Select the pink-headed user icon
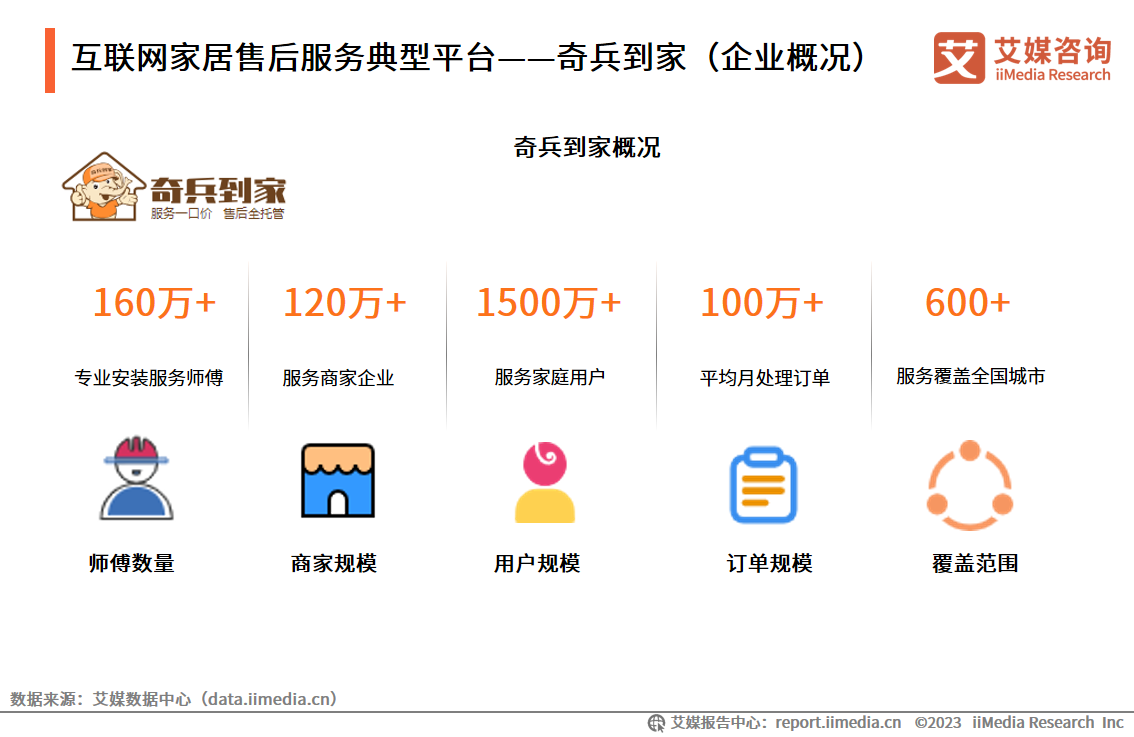Viewport: 1134px width, 737px height. [x=545, y=482]
